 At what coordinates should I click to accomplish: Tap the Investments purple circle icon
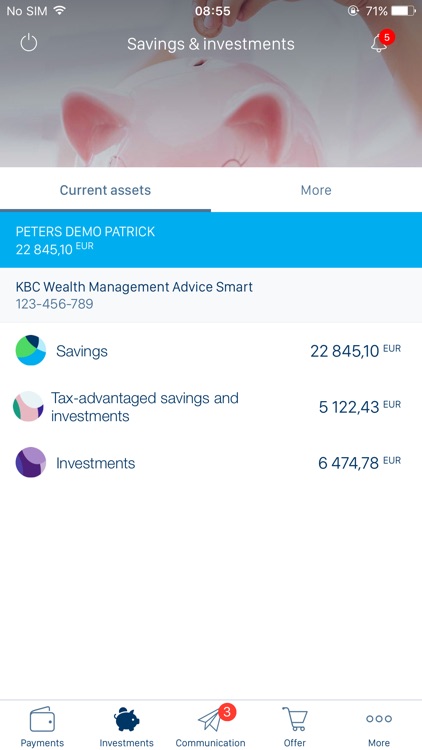[x=31, y=463]
